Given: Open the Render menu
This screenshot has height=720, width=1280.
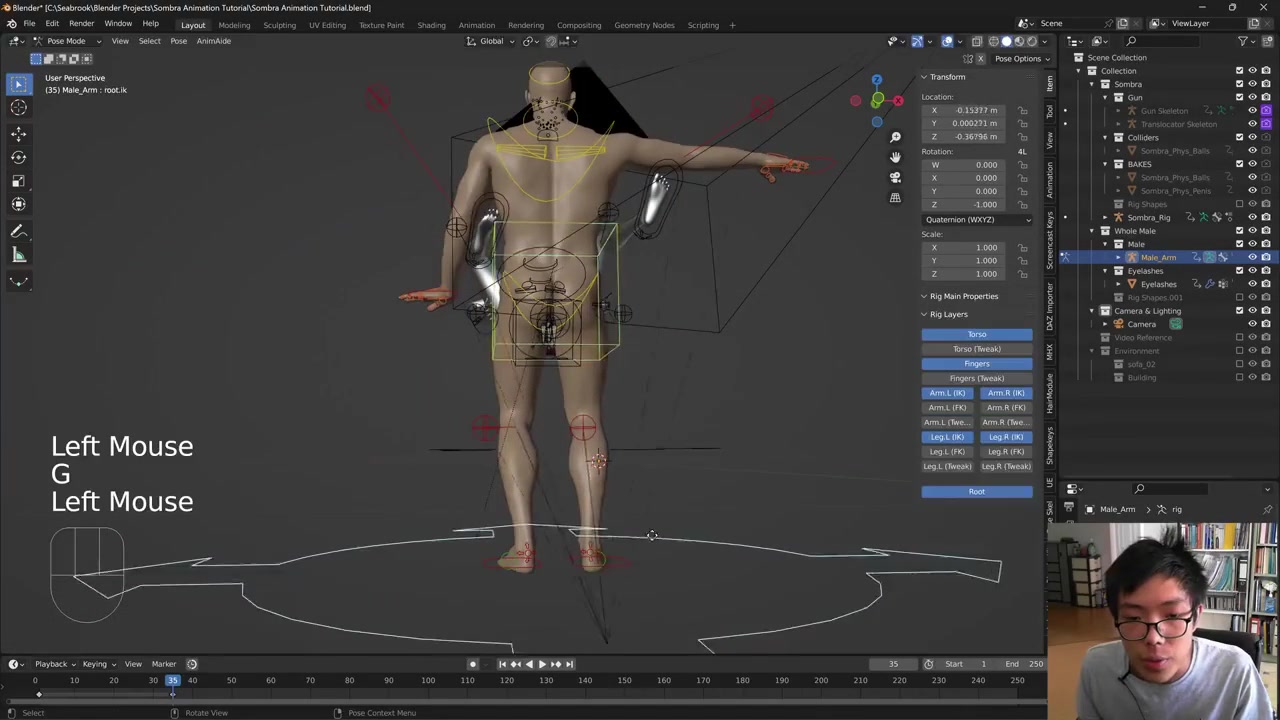Looking at the screenshot, I should coord(81,24).
